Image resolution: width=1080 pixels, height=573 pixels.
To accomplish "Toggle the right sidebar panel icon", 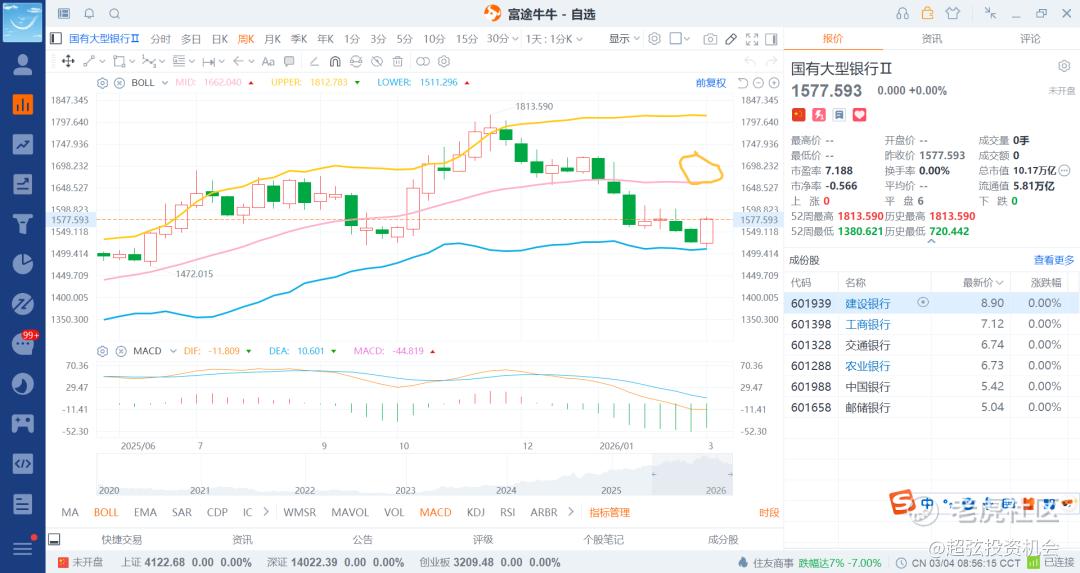I will tap(772, 39).
